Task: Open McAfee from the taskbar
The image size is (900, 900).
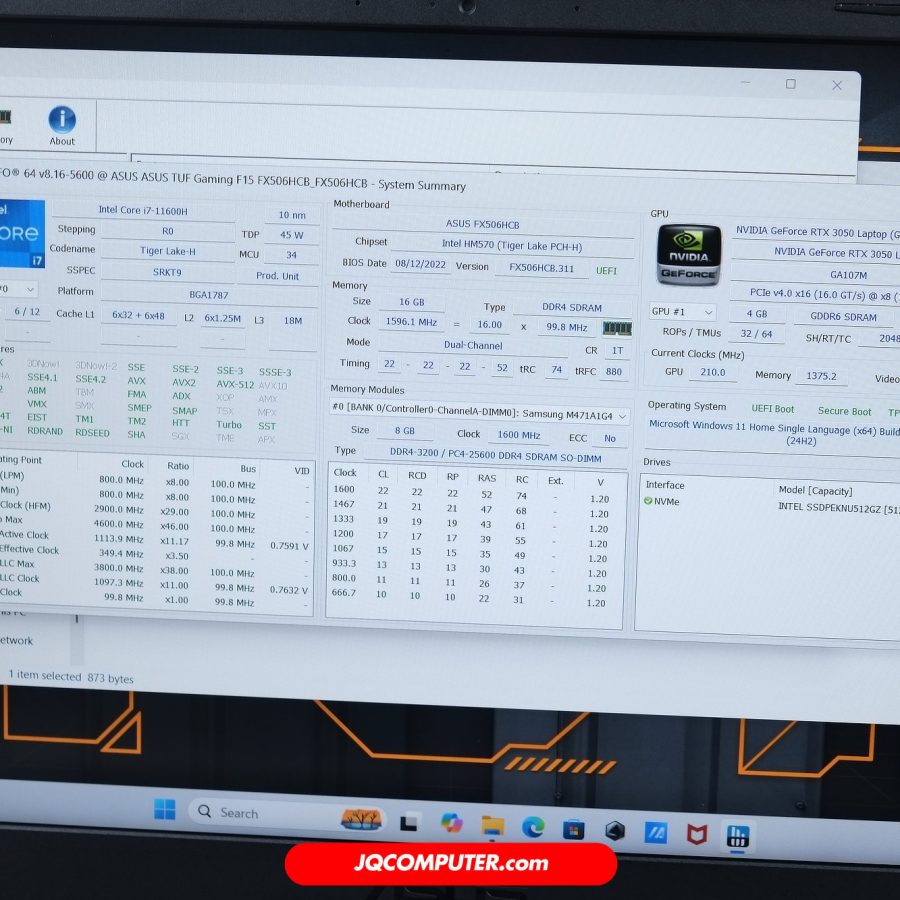Action: (x=697, y=835)
